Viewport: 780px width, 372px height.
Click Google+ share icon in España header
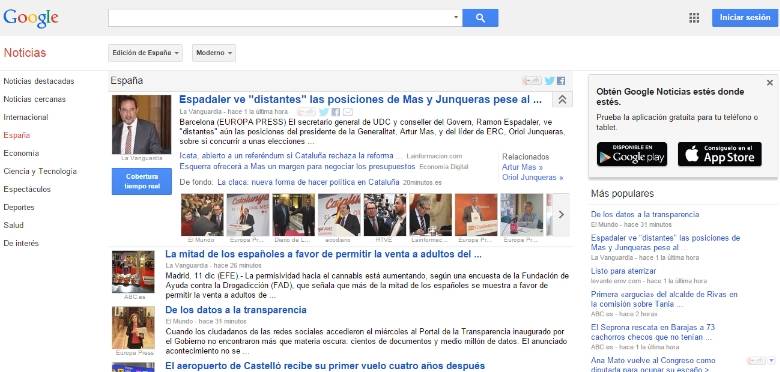pyautogui.click(x=532, y=81)
